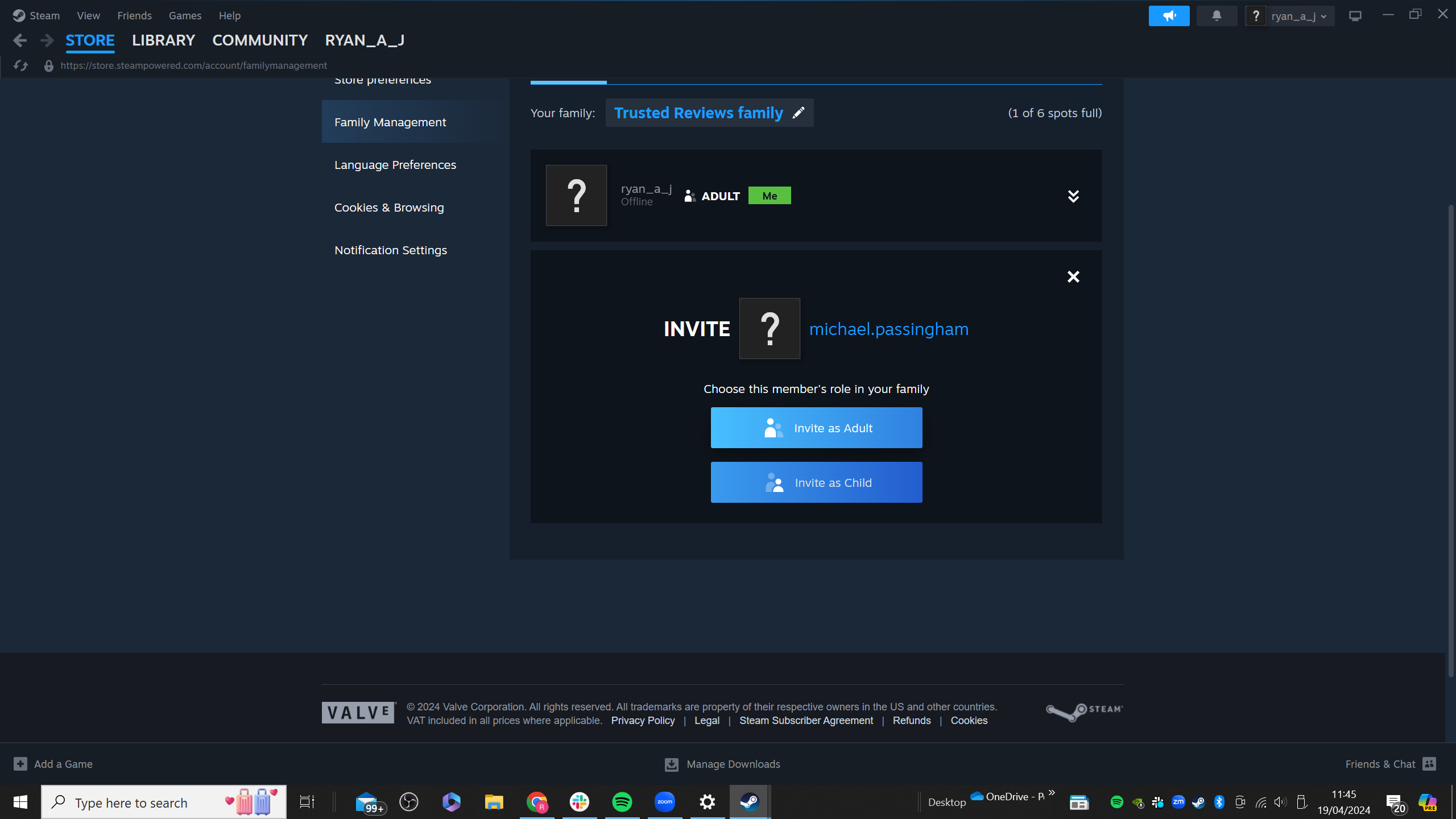This screenshot has width=1456, height=819.
Task: Open the Privacy Policy link
Action: tap(643, 721)
